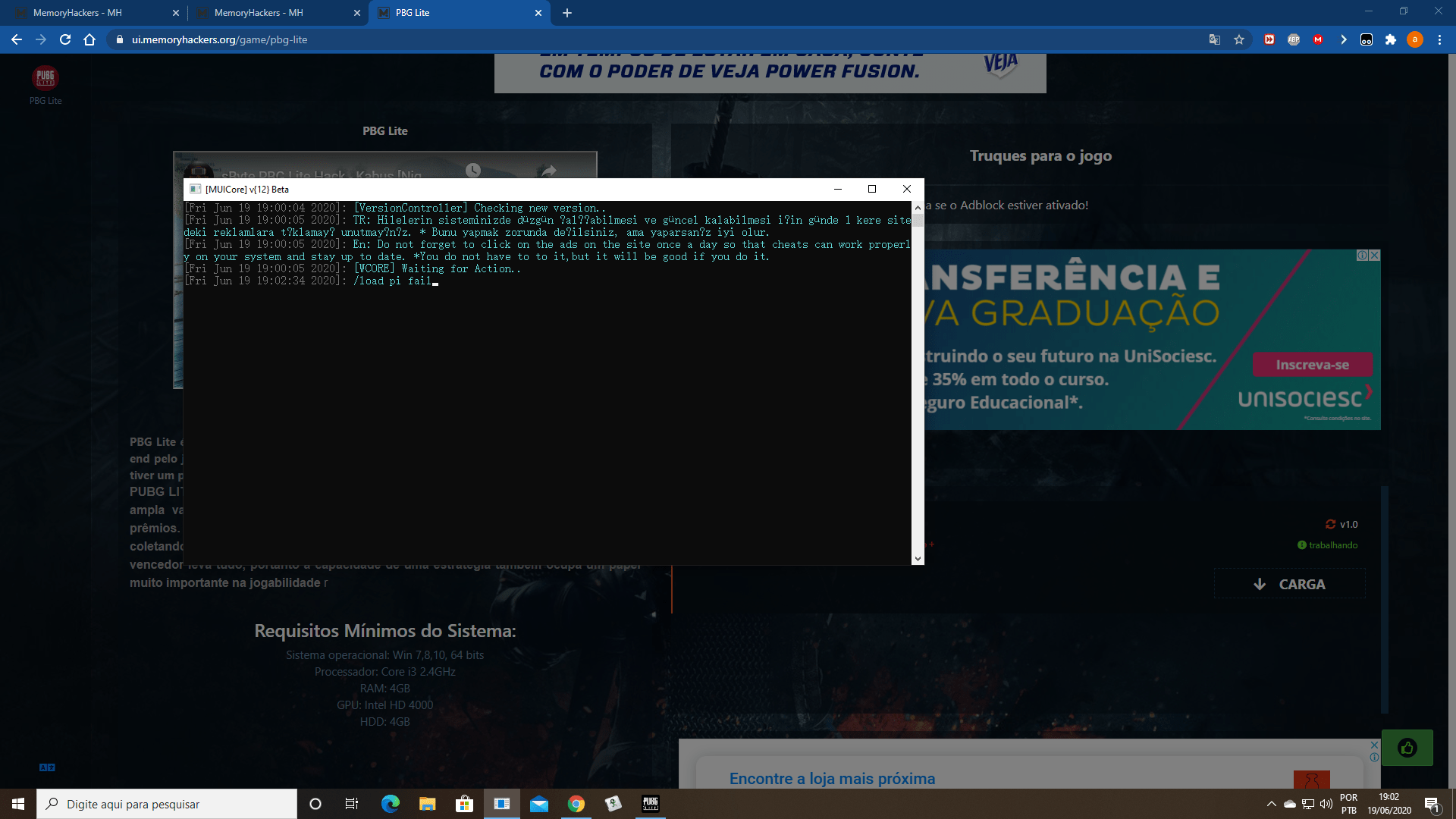Open the Windows notification center
This screenshot has width=1456, height=819.
tap(1432, 804)
